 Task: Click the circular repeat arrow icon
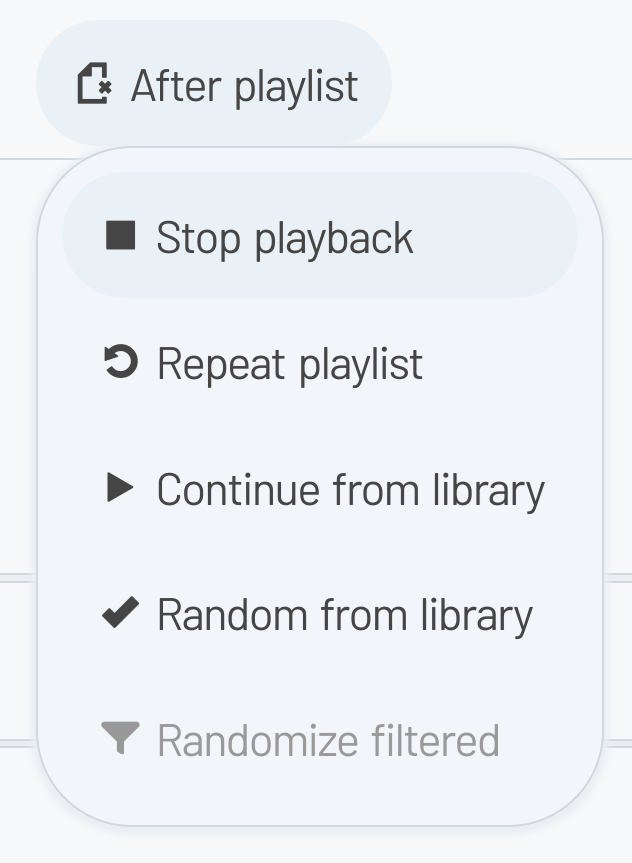(121, 362)
